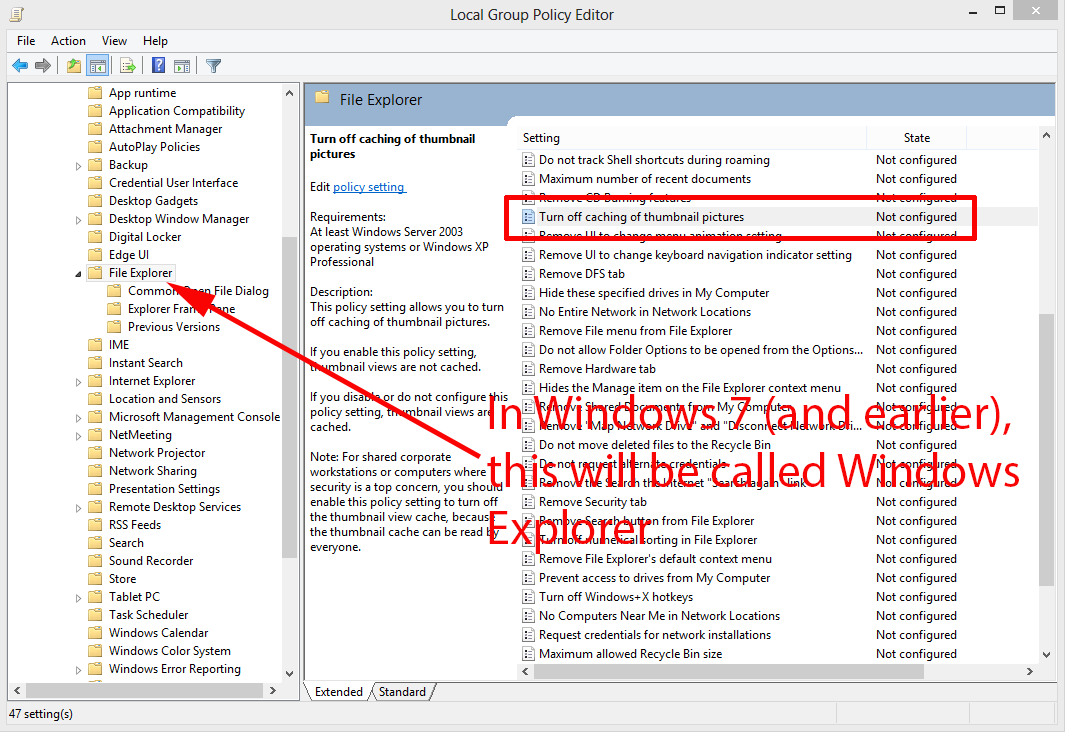Open Help using the question mark icon

[158, 66]
